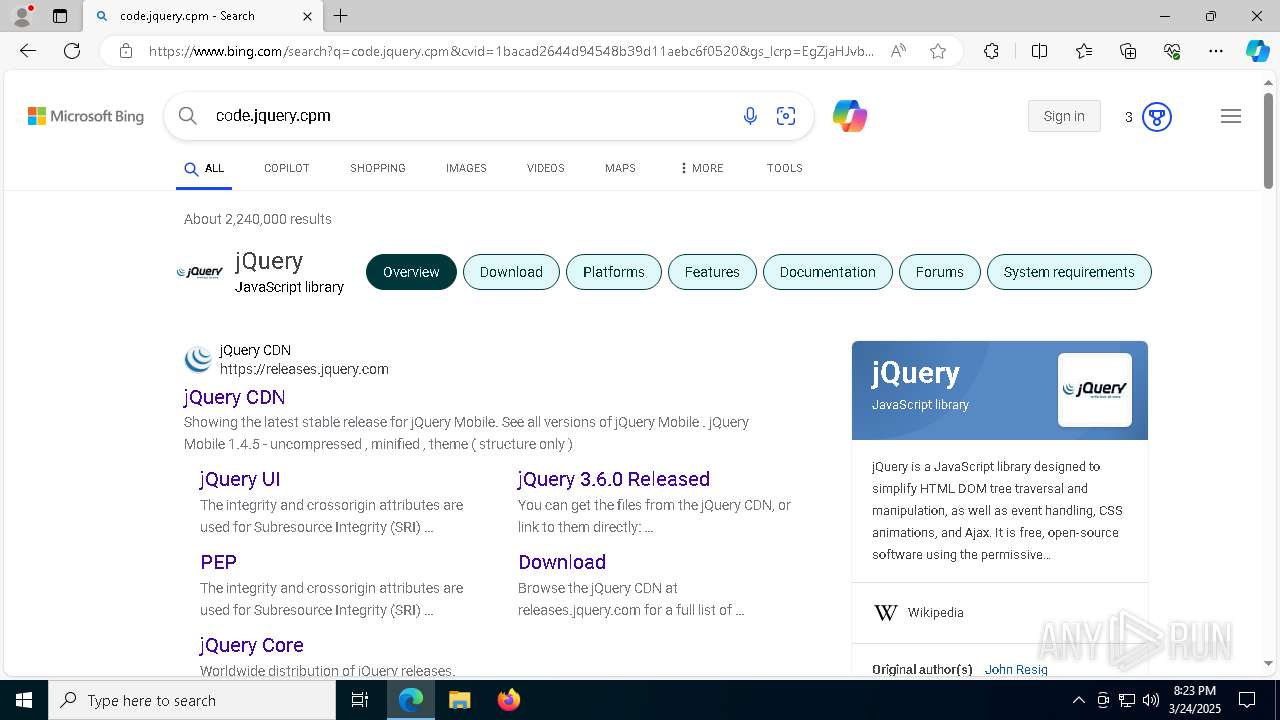The image size is (1280, 720).
Task: Open the jQuery 3.6.0 Released sublink
Action: [x=614, y=479]
